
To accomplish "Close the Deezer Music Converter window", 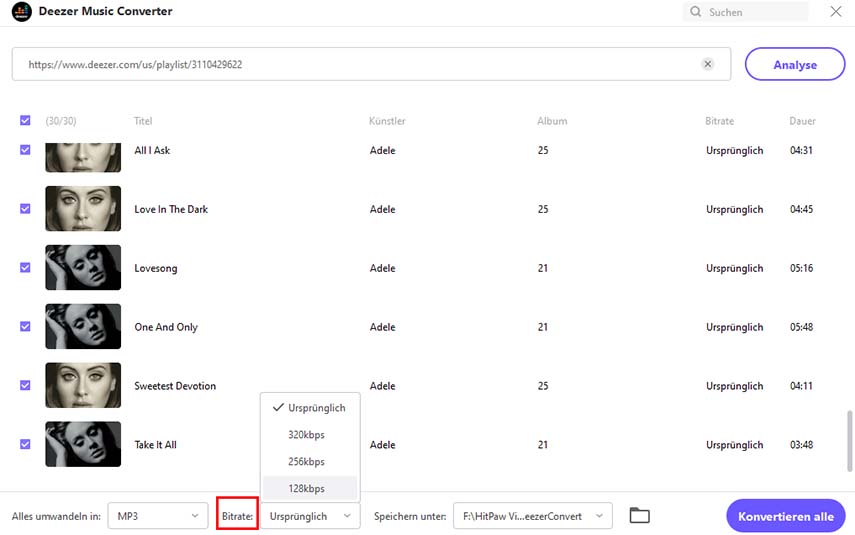I will 835,11.
